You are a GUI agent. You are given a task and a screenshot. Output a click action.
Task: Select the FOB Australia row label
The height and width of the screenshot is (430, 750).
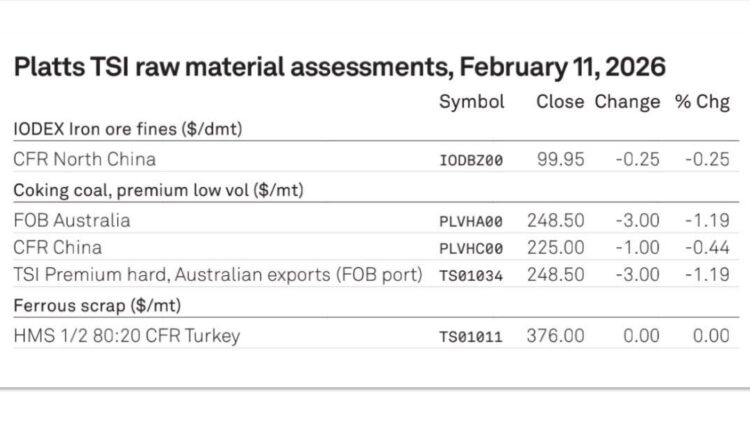72,220
